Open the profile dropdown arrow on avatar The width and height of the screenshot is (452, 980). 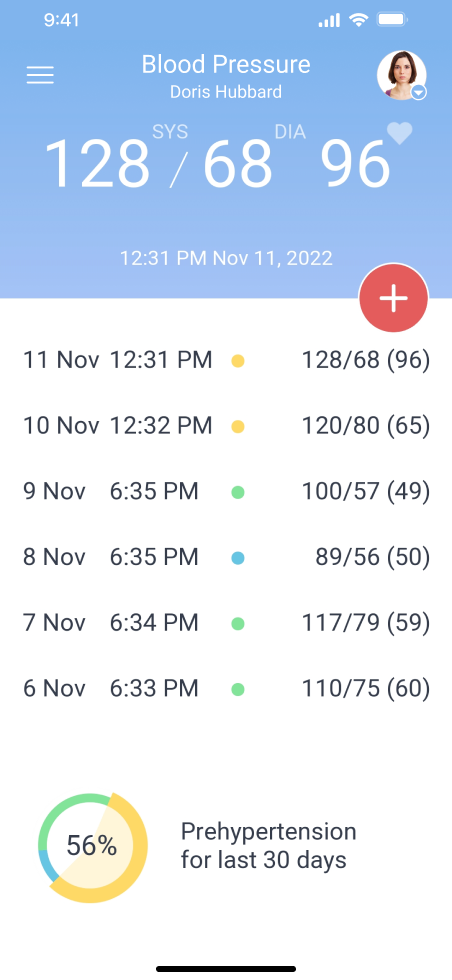pos(419,92)
